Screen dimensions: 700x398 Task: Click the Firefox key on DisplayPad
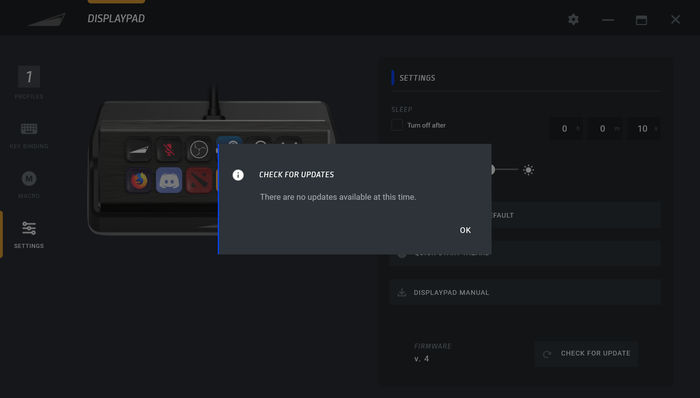click(x=139, y=180)
